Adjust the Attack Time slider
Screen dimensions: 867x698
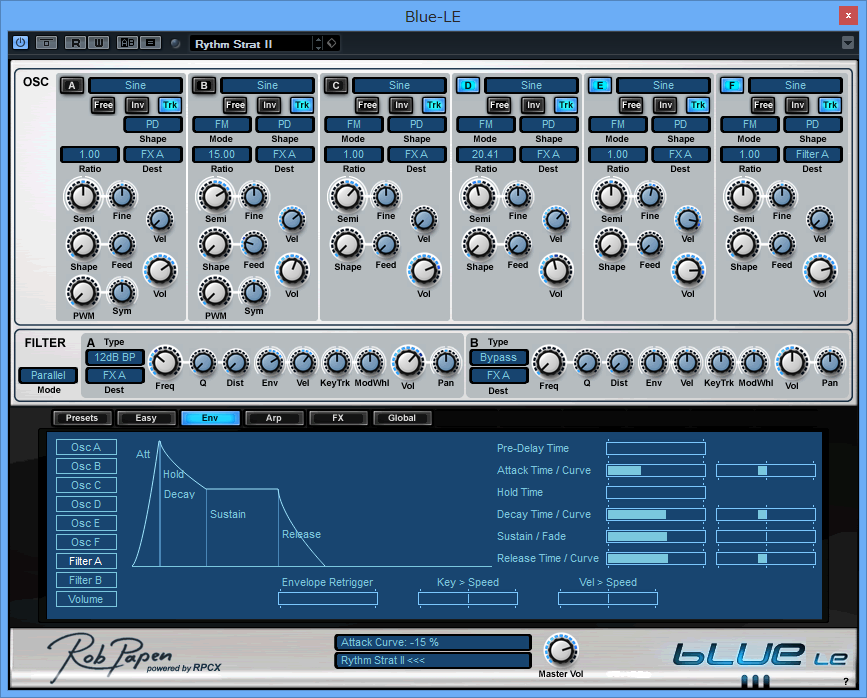click(x=656, y=471)
